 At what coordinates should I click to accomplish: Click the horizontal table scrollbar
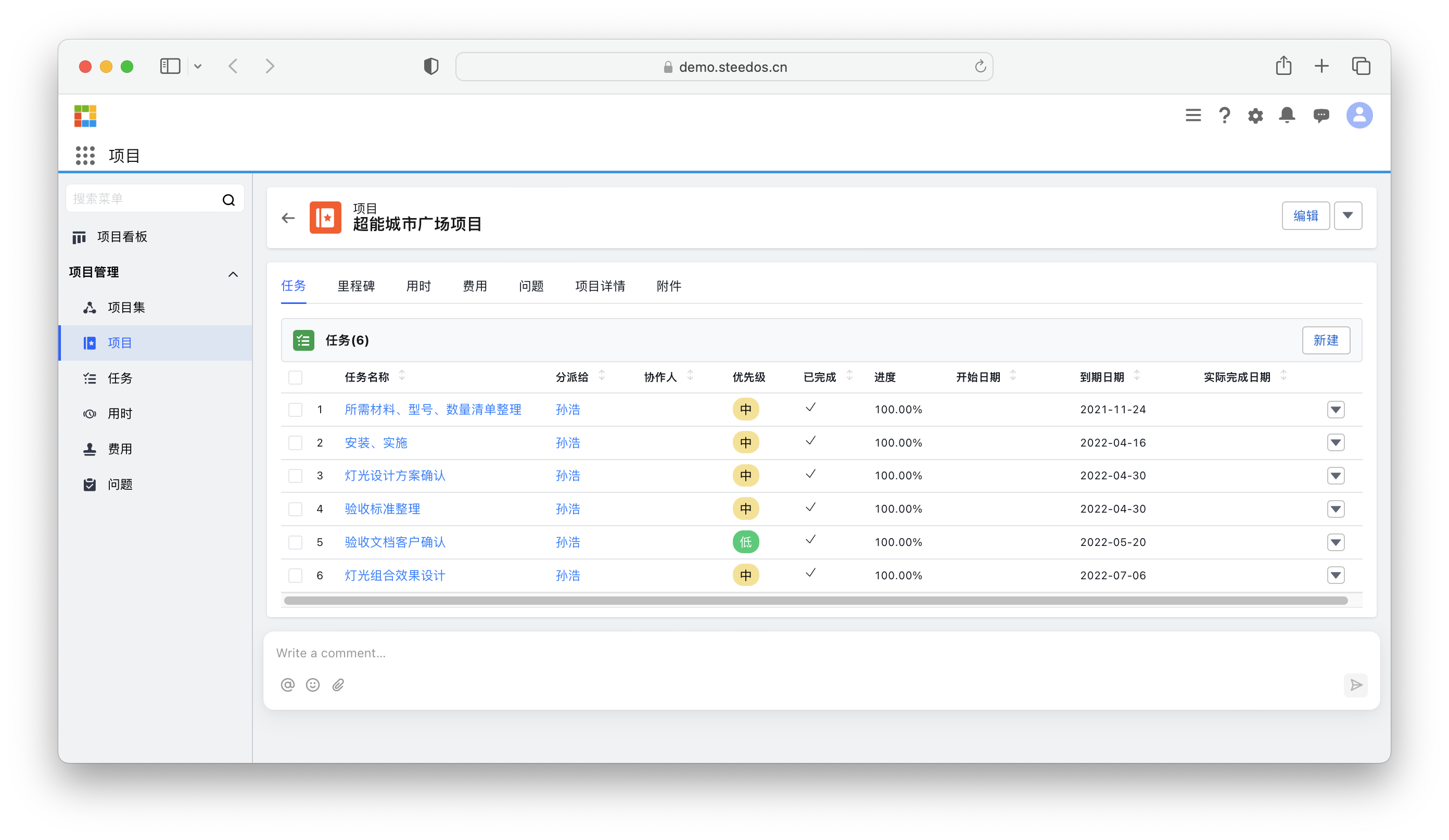pos(816,600)
